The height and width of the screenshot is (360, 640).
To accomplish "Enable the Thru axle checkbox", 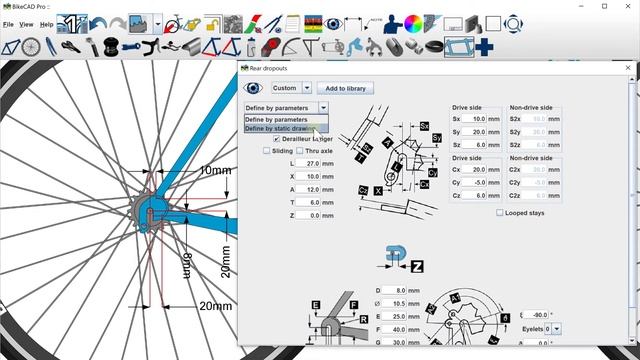I will pyautogui.click(x=300, y=151).
